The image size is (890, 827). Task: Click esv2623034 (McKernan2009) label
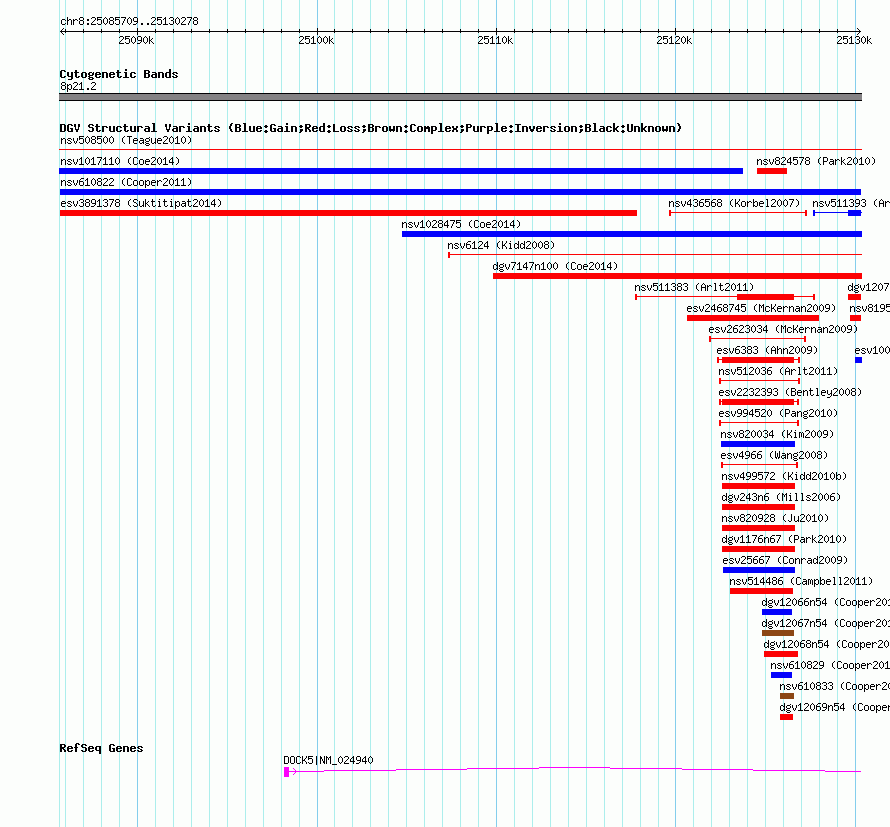783,329
